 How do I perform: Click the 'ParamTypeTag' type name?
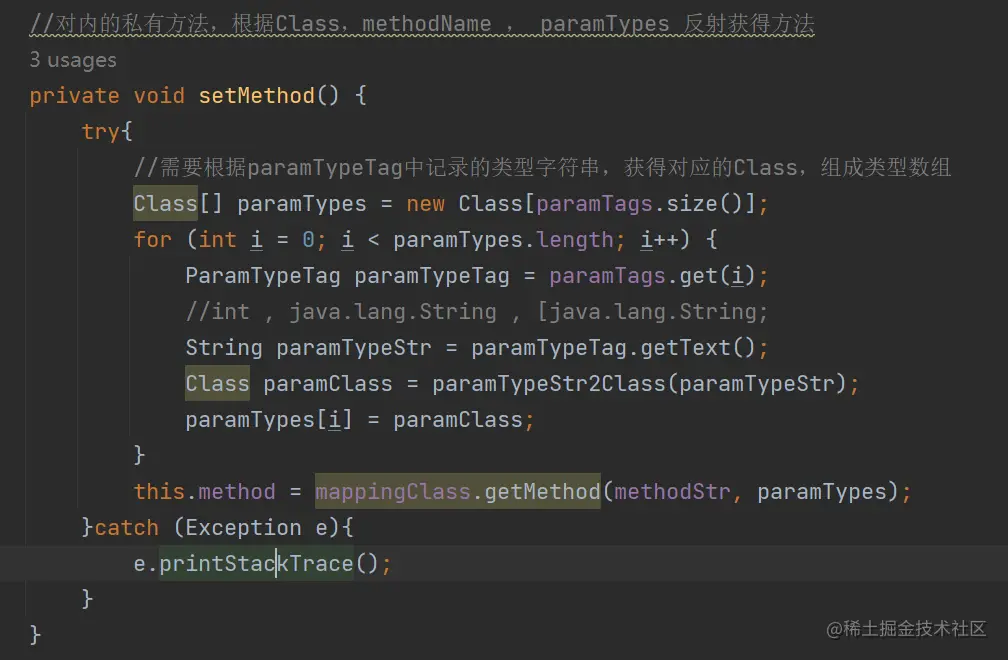(x=263, y=276)
